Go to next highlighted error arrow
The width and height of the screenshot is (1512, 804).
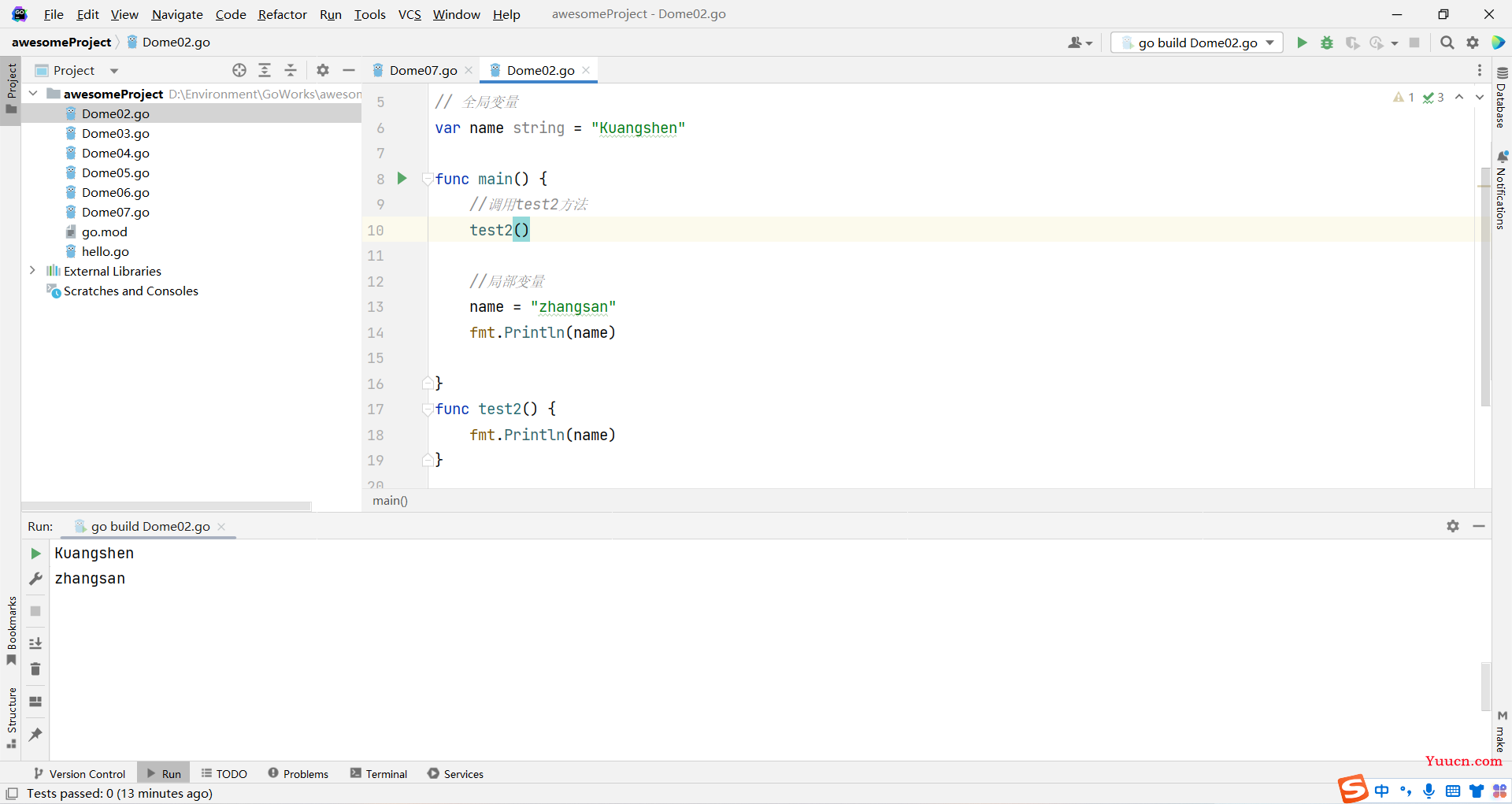(x=1480, y=97)
